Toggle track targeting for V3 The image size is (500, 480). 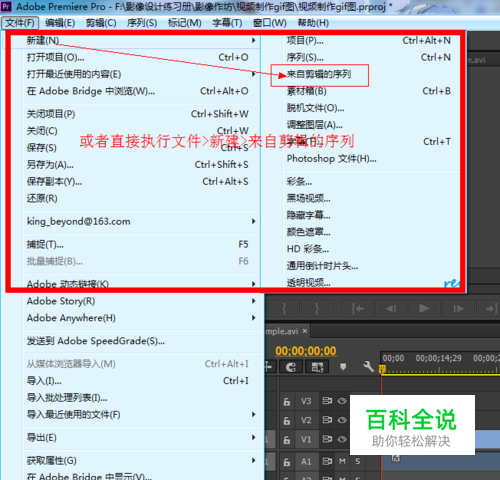(306, 401)
